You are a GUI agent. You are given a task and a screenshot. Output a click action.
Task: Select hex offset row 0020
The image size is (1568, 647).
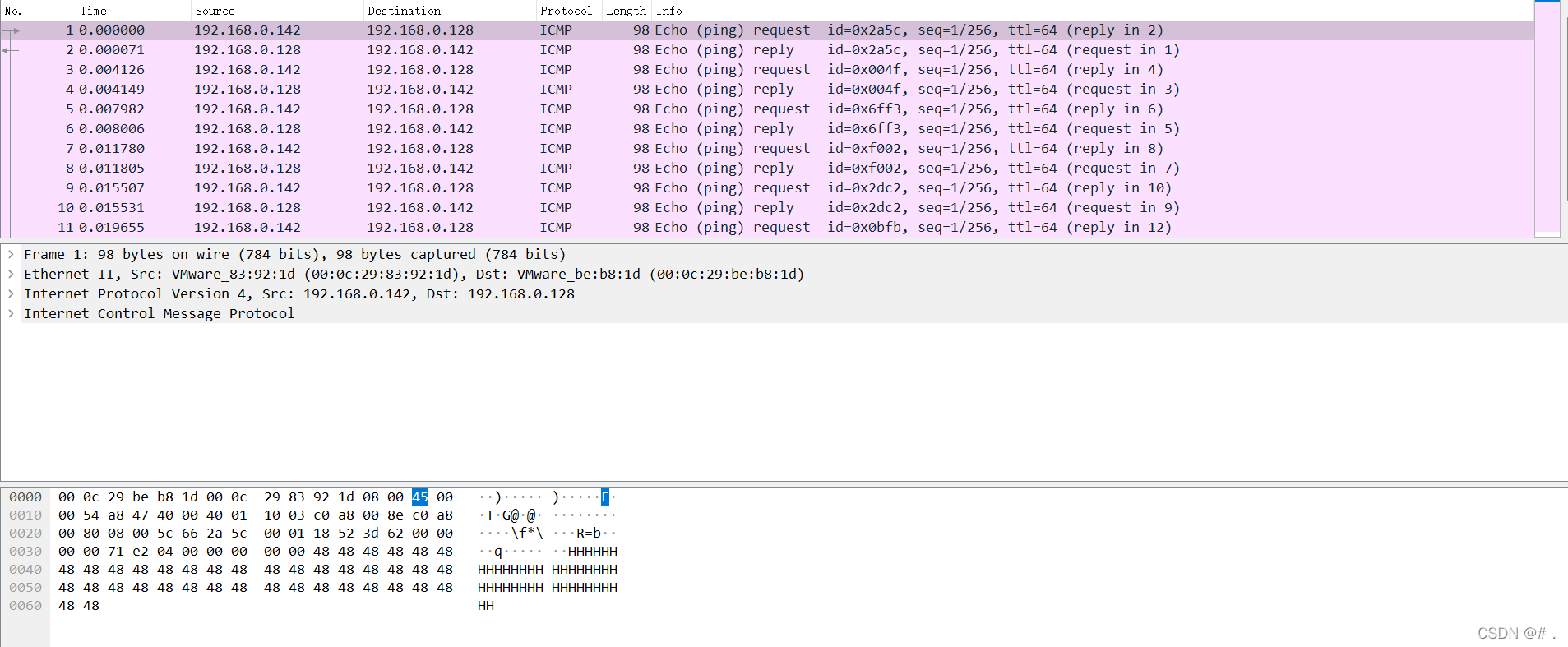tap(25, 534)
